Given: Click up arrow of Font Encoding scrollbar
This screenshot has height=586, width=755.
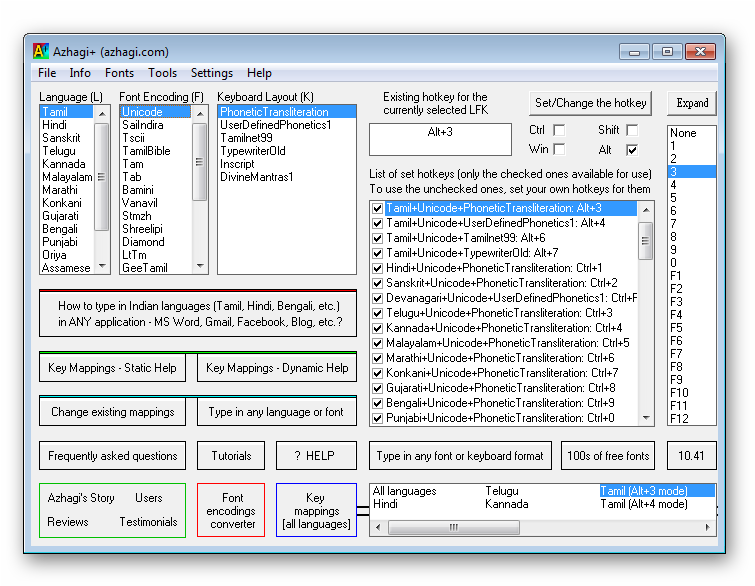Looking at the screenshot, I should 200,114.
